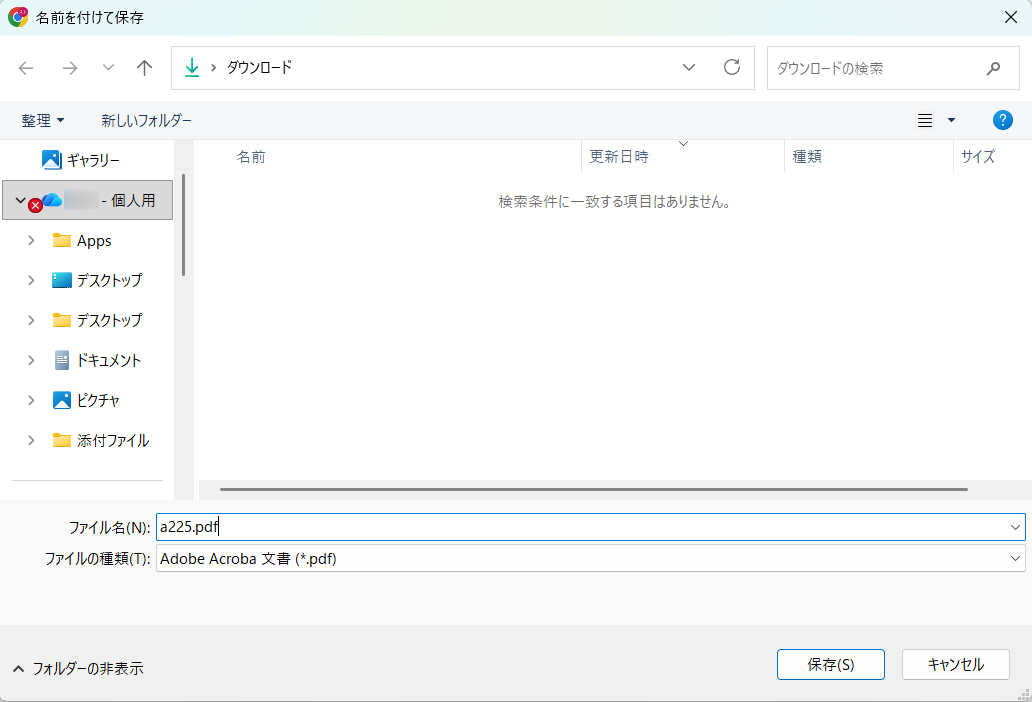Select ギャラリー in the navigation pane
Screen dimensions: 1032x702
93,160
